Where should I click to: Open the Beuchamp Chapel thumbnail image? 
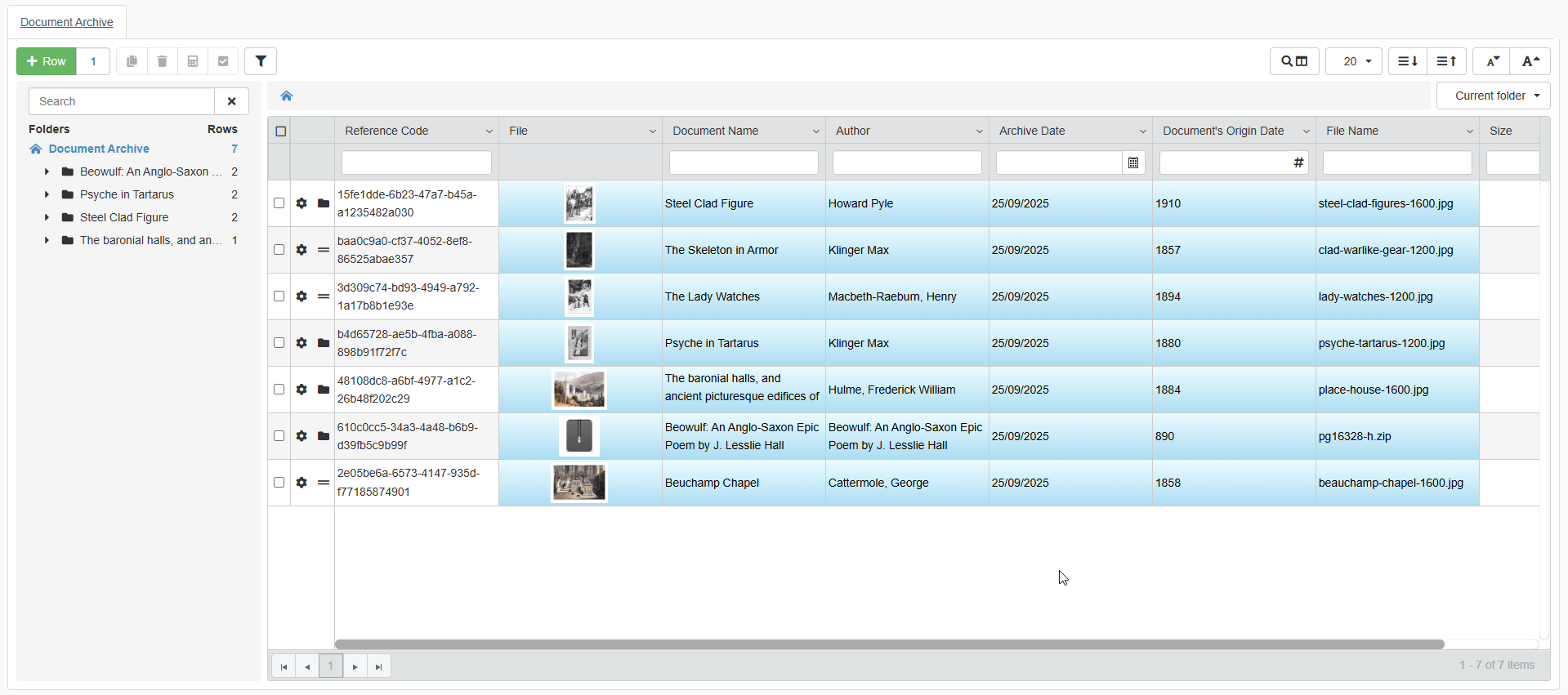point(579,483)
